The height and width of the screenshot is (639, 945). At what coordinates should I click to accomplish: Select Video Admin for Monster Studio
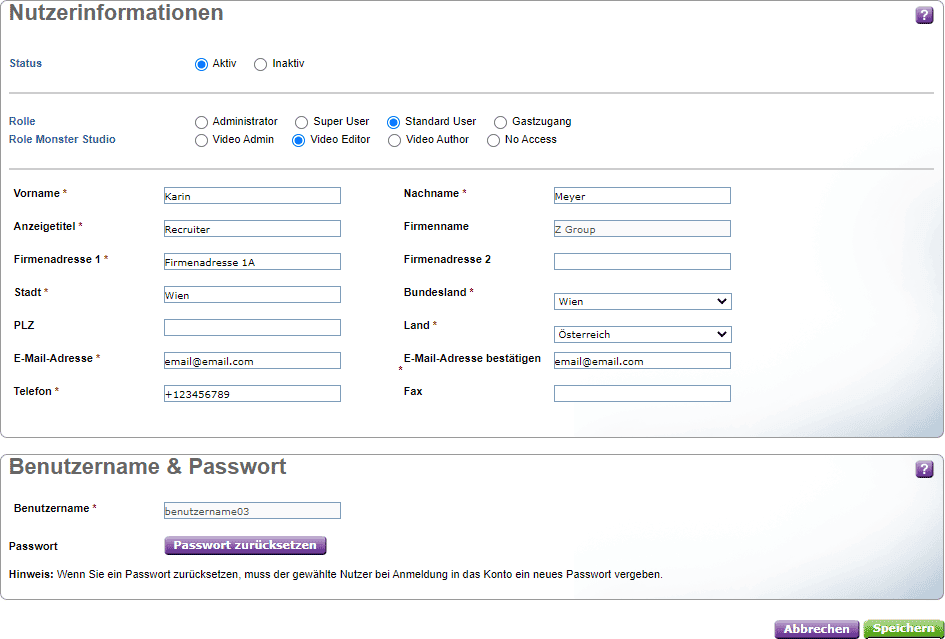pos(201,141)
